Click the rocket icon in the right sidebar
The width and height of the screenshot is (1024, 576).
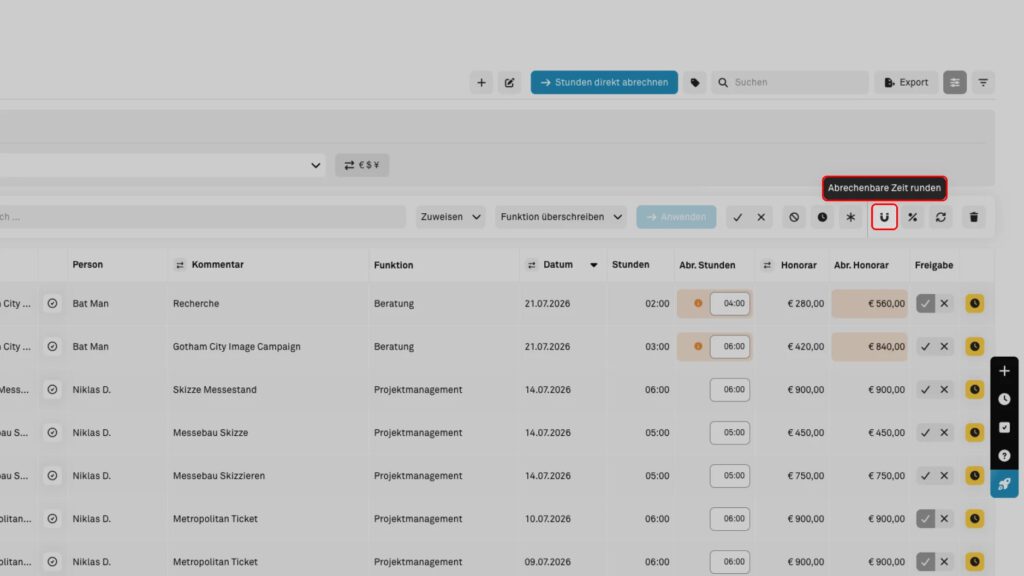coord(1004,484)
